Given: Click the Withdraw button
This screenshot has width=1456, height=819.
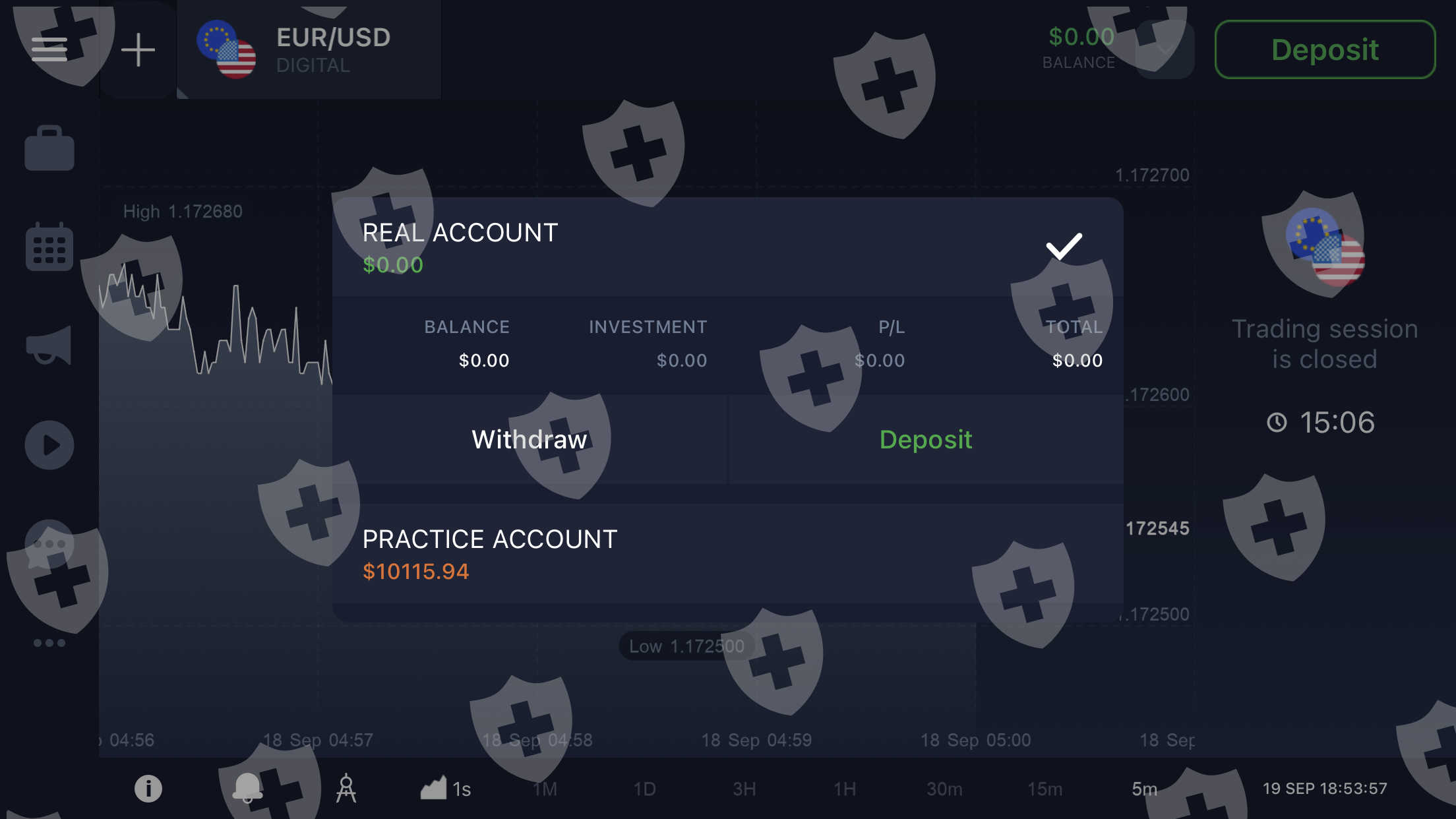Looking at the screenshot, I should point(530,440).
